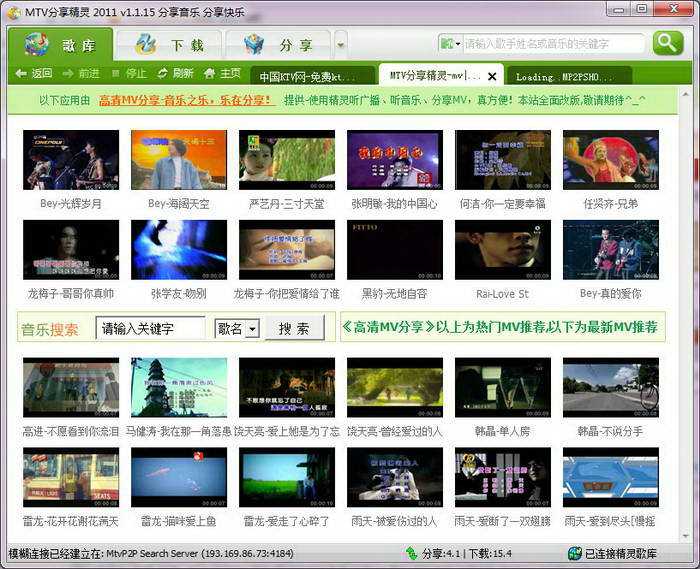Minimize the MTV分享精灵 window
The height and width of the screenshot is (569, 700).
(619, 9)
